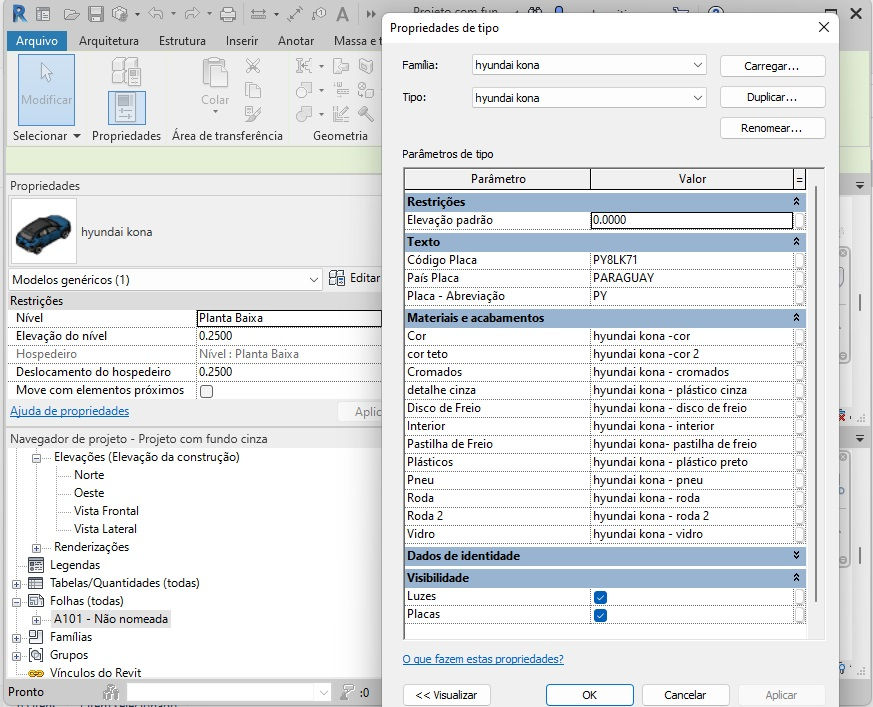This screenshot has height=707, width=873.
Task: Click the Código Placa value PY8LK71
Action: (x=691, y=260)
